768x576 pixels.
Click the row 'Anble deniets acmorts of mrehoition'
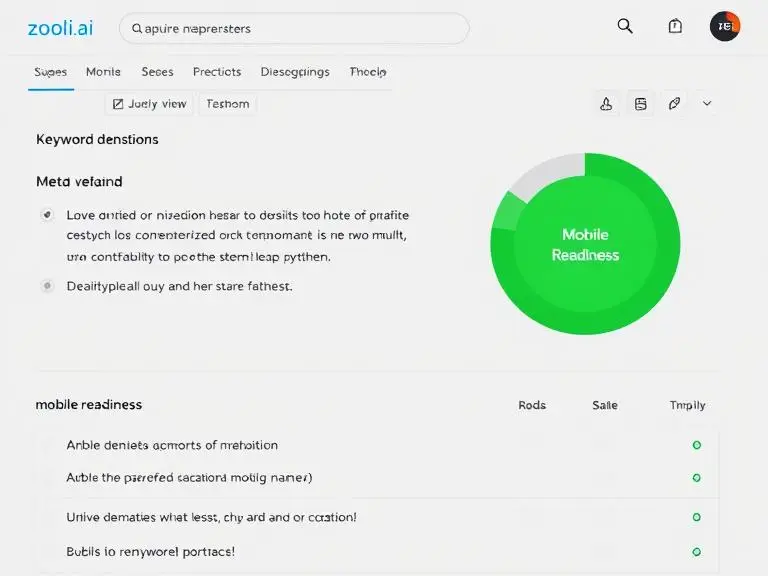click(x=377, y=445)
